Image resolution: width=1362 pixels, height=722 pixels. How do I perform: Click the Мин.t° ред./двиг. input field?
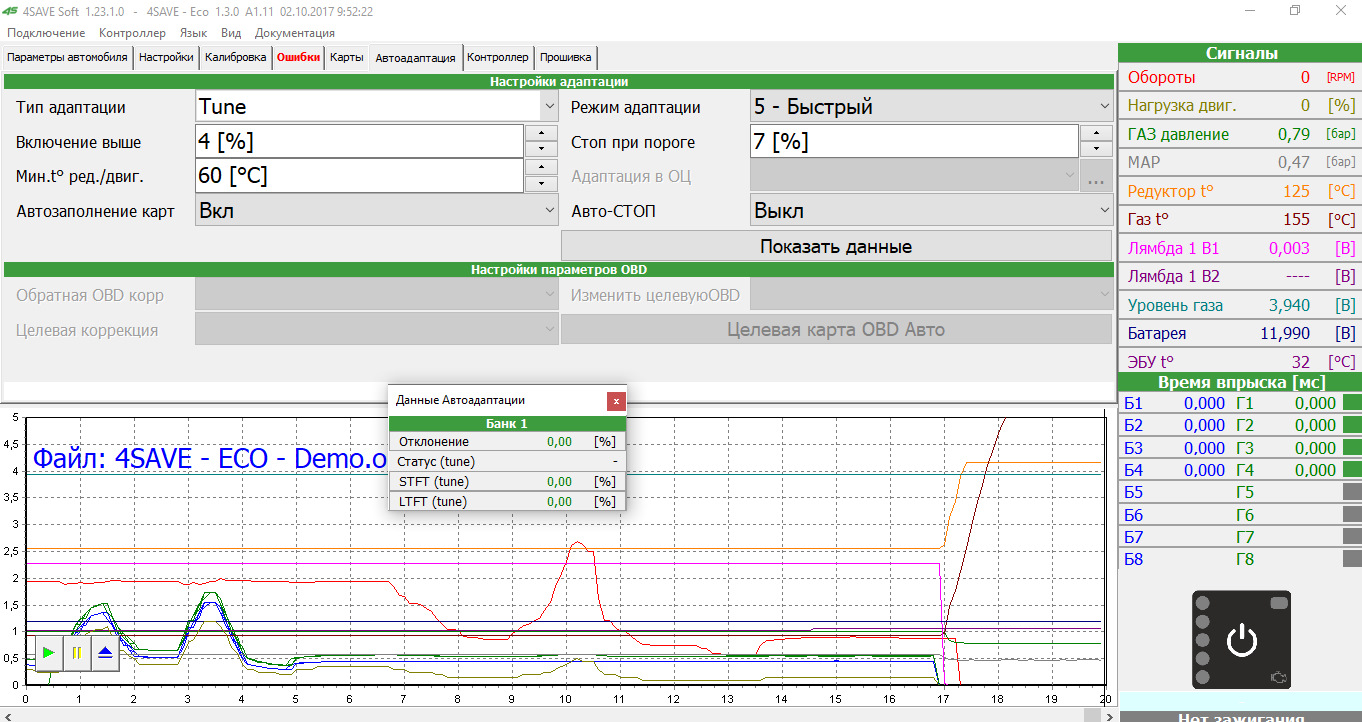coord(359,176)
